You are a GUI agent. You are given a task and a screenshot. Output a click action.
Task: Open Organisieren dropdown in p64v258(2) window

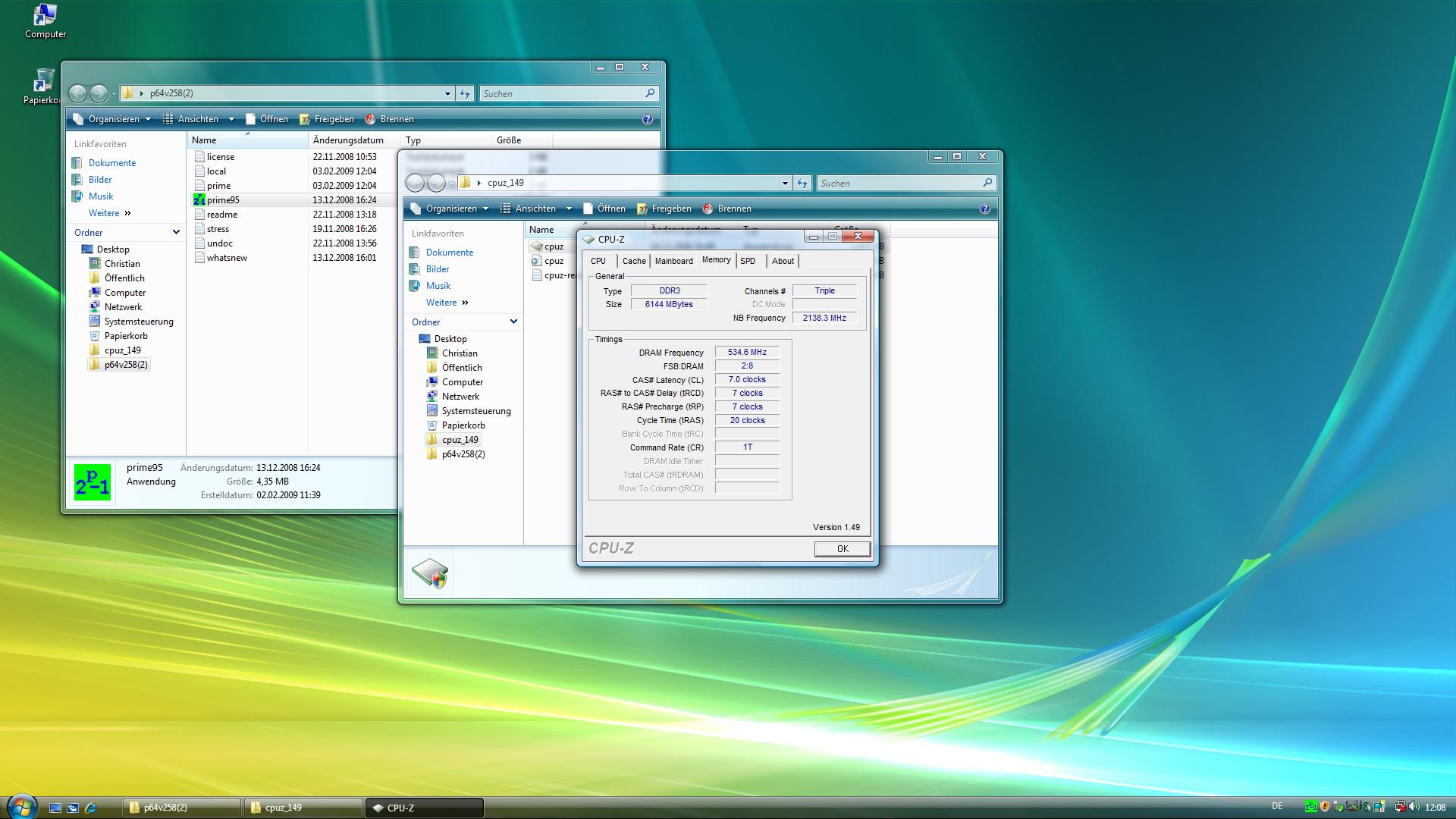pyautogui.click(x=113, y=119)
